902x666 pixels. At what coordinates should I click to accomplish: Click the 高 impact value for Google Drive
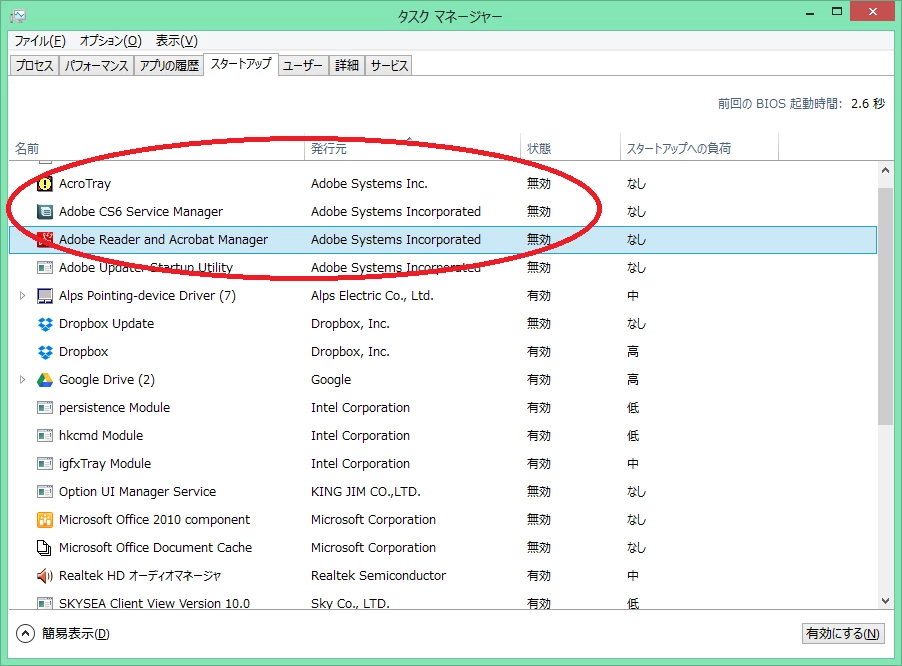[x=633, y=380]
